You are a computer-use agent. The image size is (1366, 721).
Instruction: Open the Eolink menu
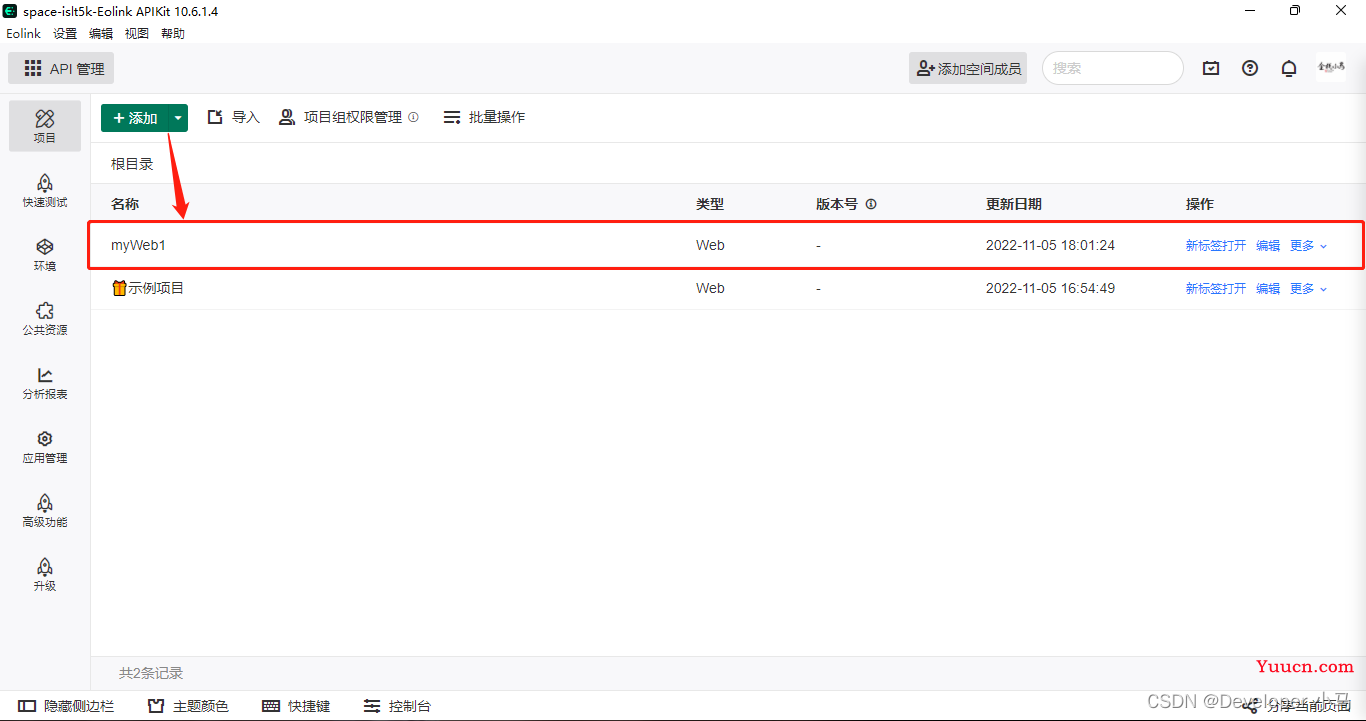[x=24, y=33]
